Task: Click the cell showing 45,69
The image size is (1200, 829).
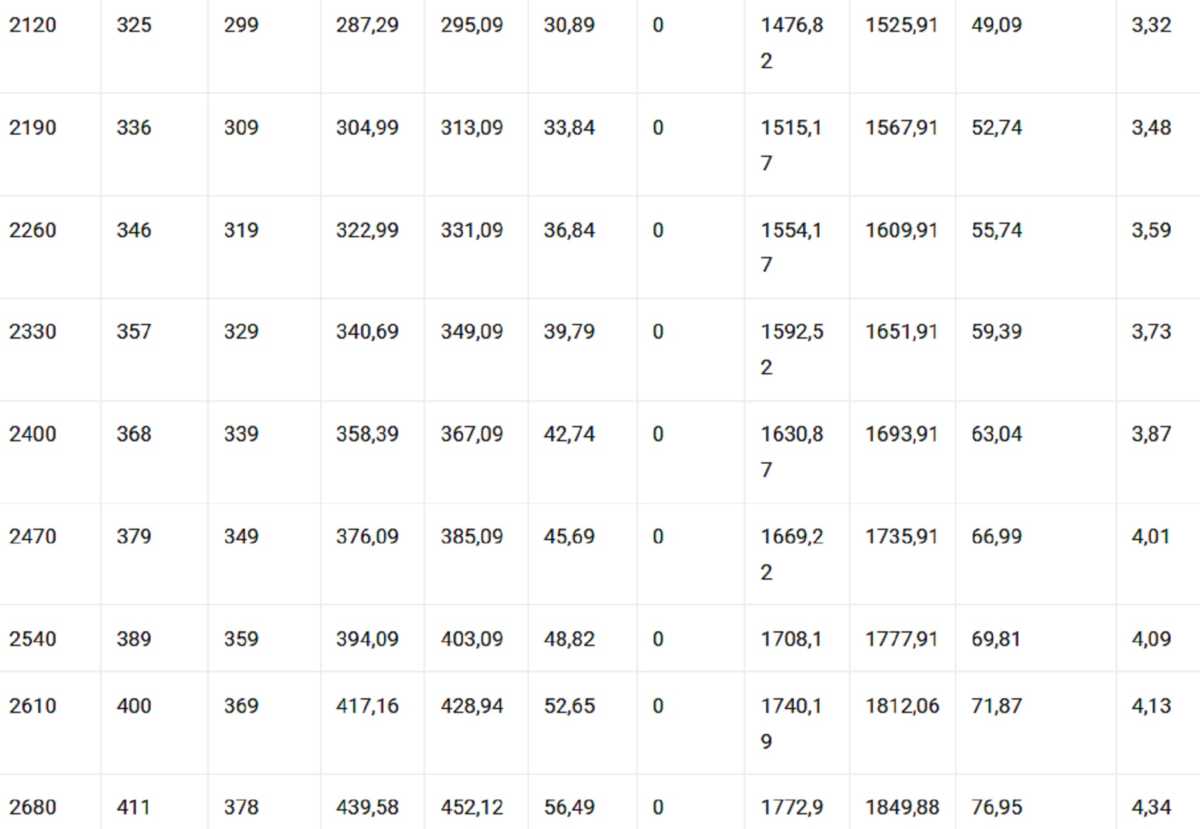Action: coord(584,552)
